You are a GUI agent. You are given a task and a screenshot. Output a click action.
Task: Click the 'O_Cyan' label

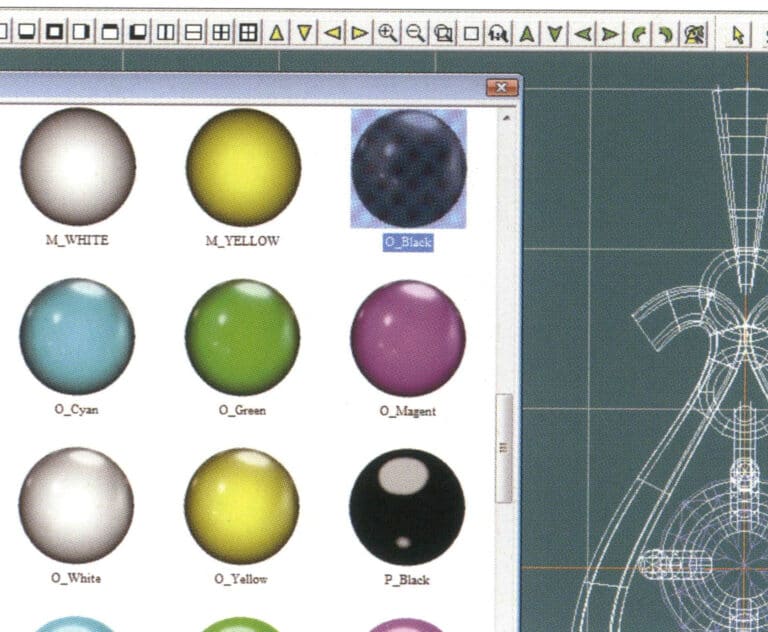pyautogui.click(x=76, y=410)
